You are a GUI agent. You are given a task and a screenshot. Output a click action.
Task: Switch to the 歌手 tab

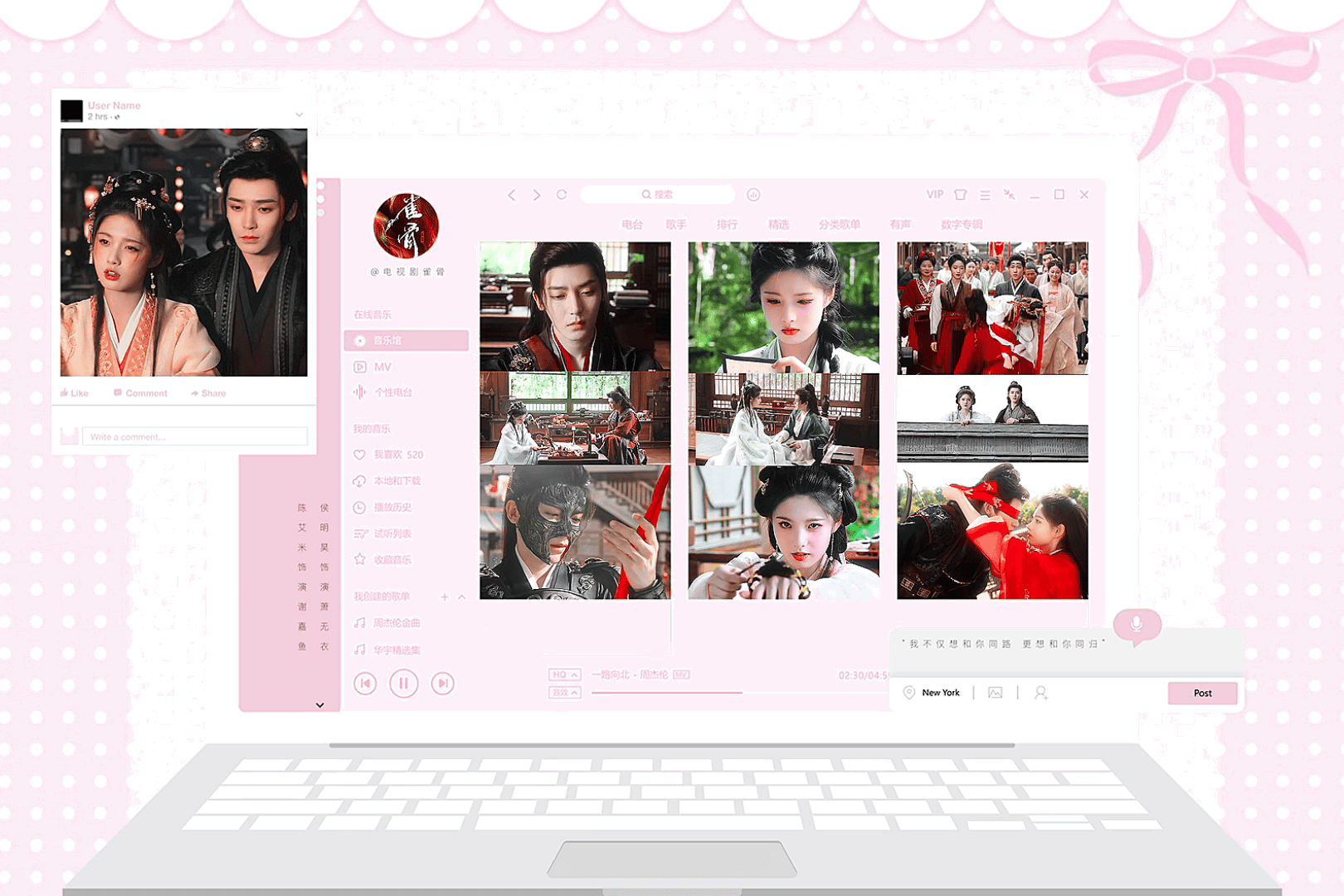(x=676, y=225)
